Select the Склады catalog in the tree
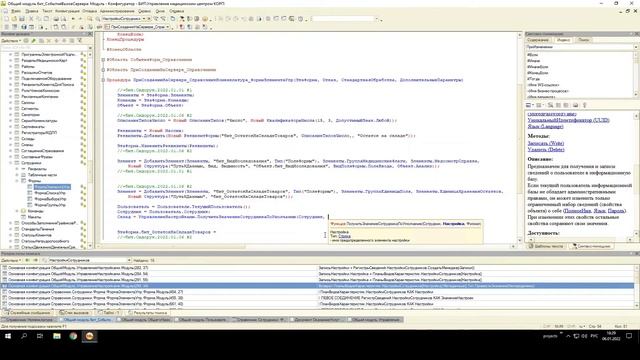 click(x=28, y=139)
